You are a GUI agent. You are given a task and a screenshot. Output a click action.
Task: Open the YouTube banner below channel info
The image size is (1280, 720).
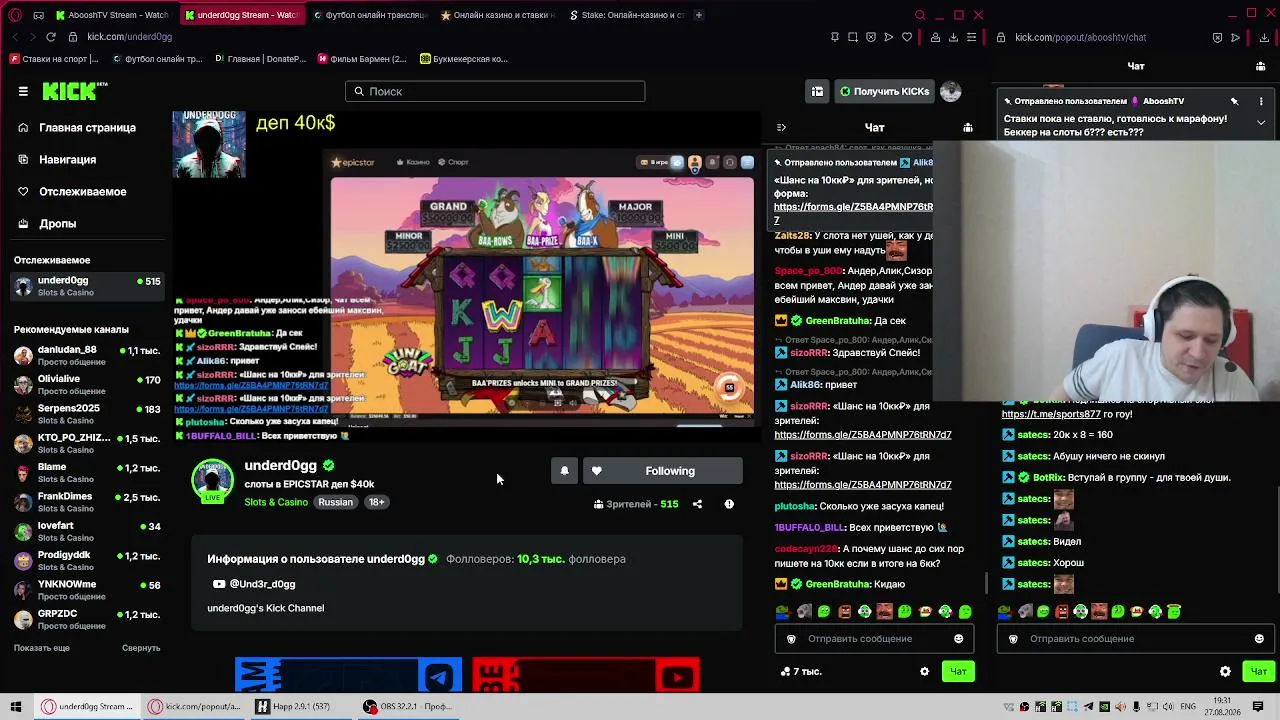pos(586,675)
